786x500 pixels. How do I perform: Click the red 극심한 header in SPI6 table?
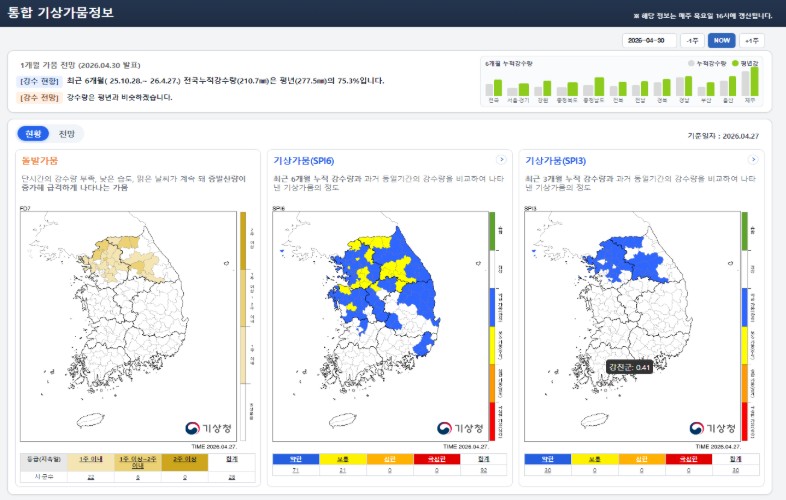click(437, 459)
